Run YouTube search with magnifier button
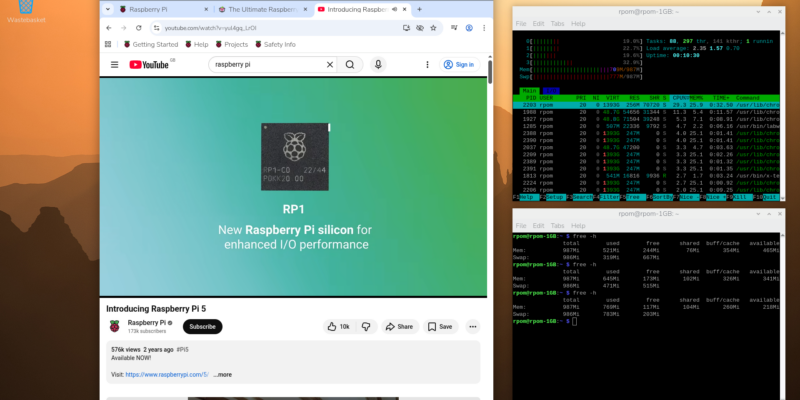The width and height of the screenshot is (800, 400). coord(350,64)
